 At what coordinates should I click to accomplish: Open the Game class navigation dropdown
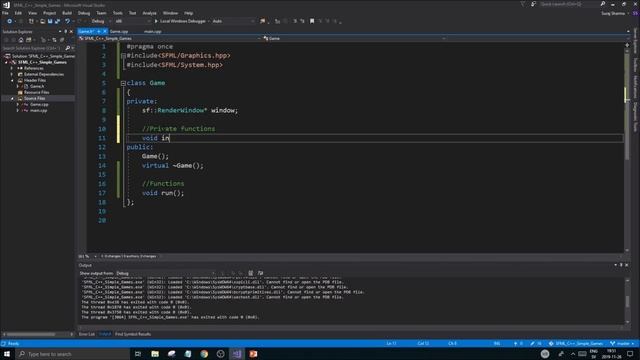tap(354, 38)
